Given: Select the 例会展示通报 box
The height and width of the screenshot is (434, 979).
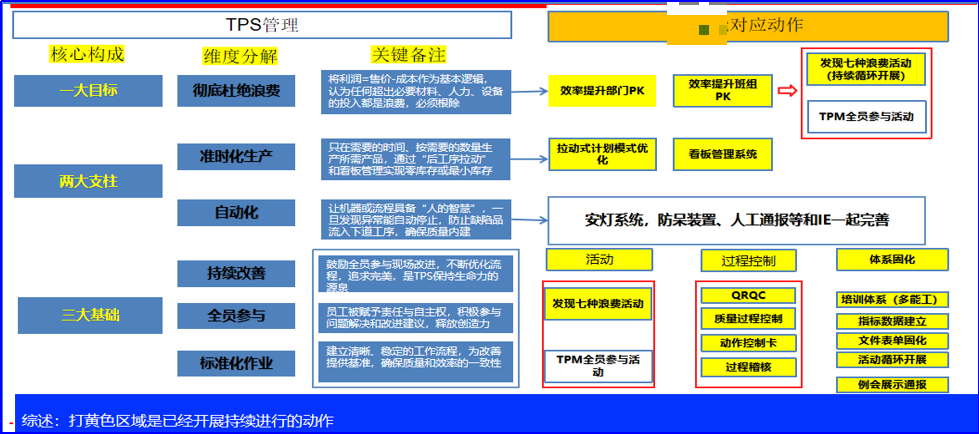Looking at the screenshot, I should (892, 385).
